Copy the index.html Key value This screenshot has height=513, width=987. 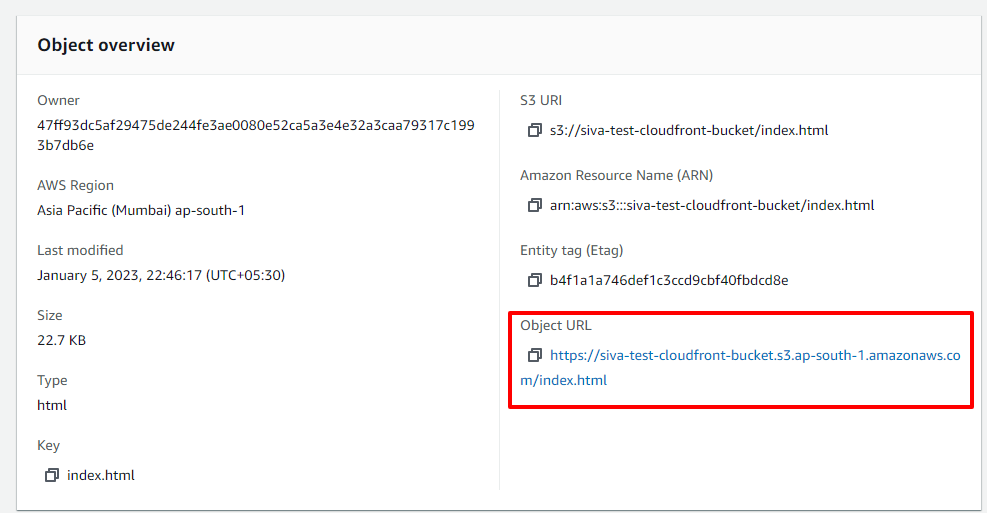52,475
